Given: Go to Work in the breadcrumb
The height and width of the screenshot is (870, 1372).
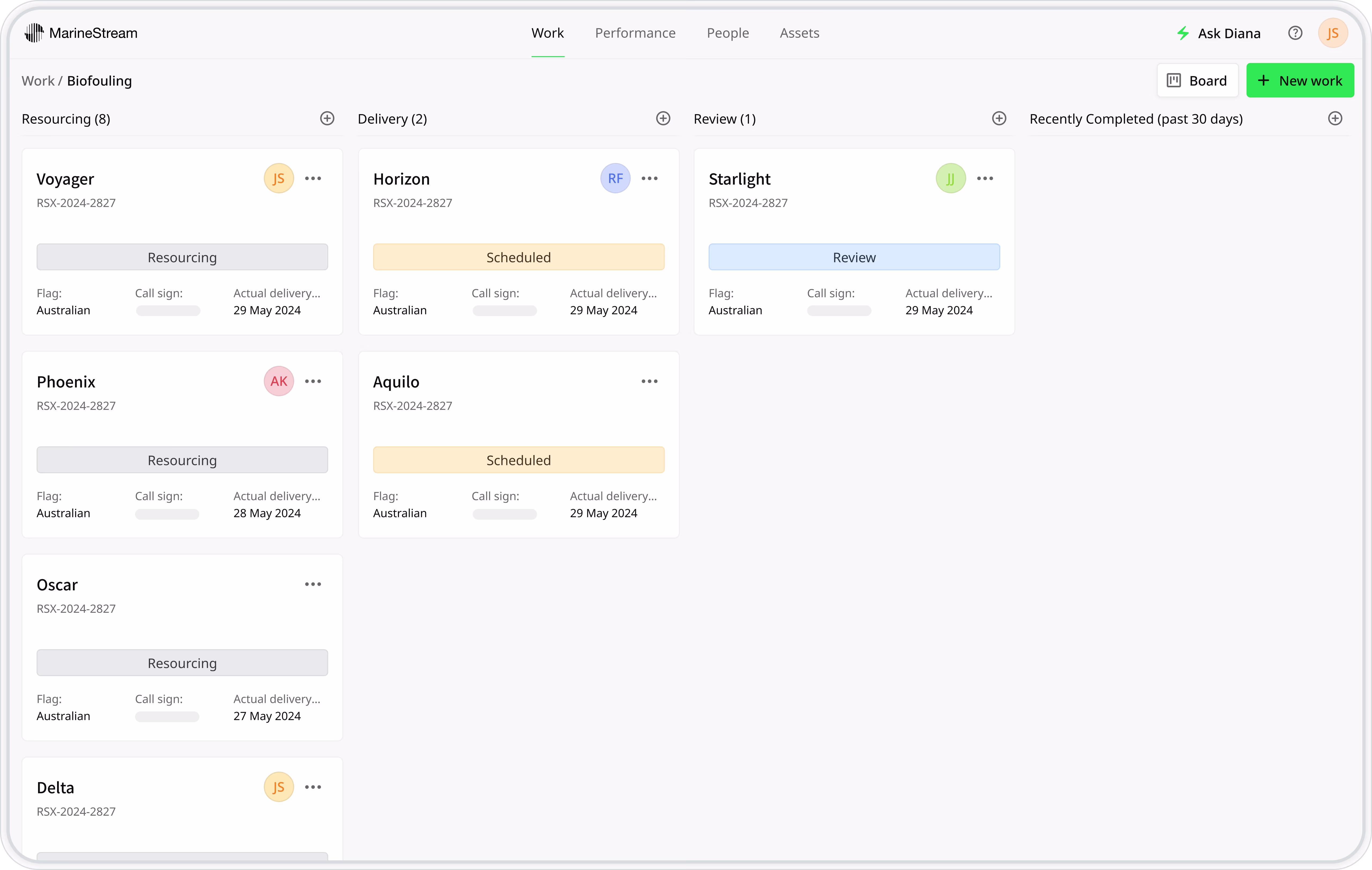Looking at the screenshot, I should [38, 81].
